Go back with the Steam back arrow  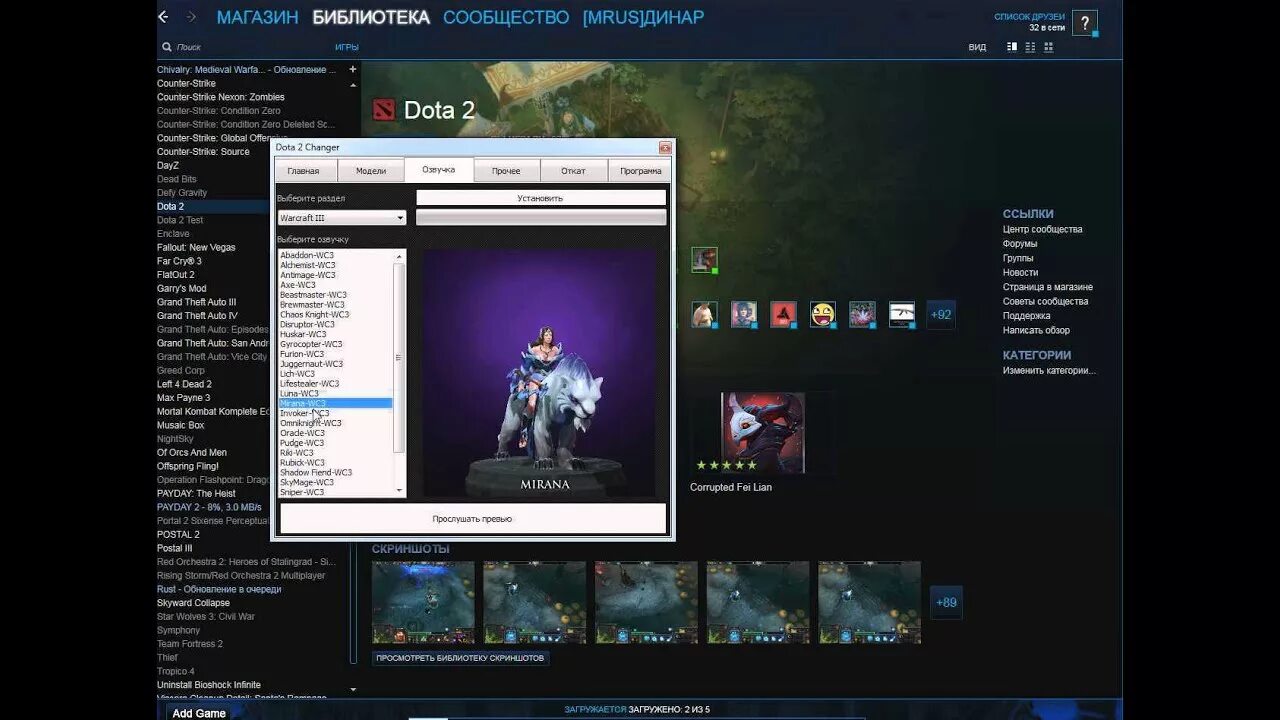pyautogui.click(x=163, y=17)
